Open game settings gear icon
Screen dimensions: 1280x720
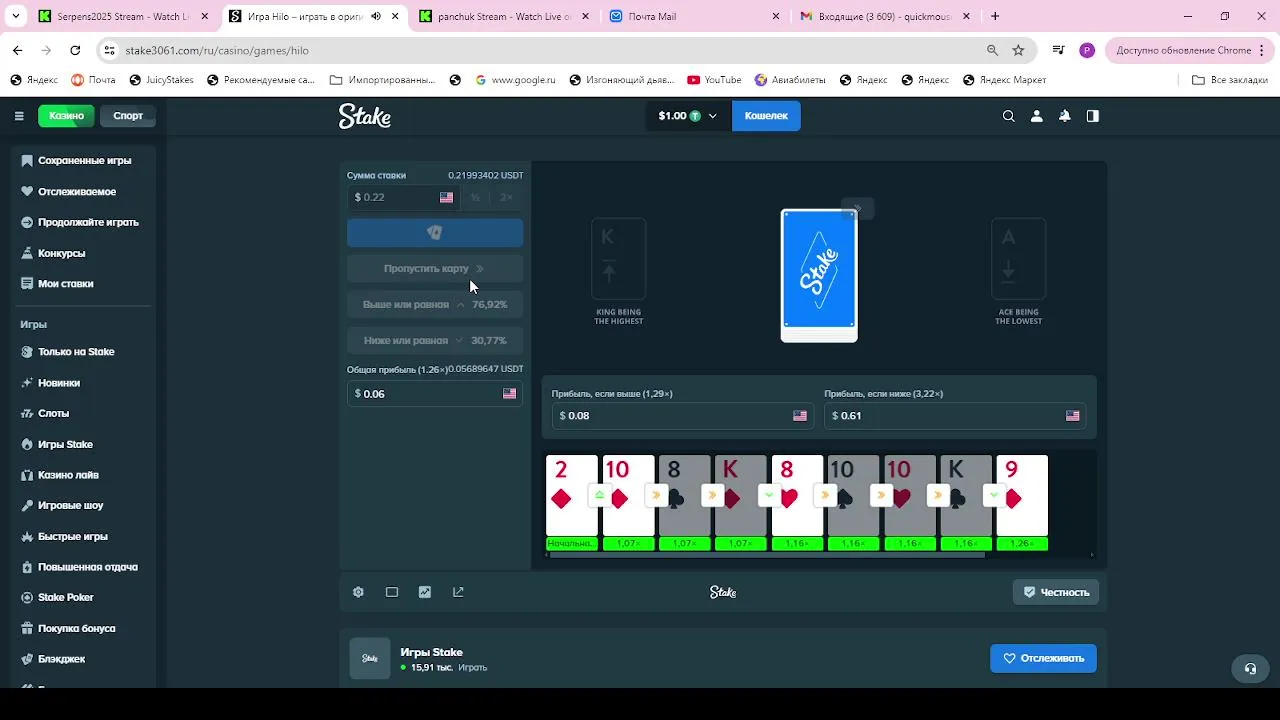358,592
